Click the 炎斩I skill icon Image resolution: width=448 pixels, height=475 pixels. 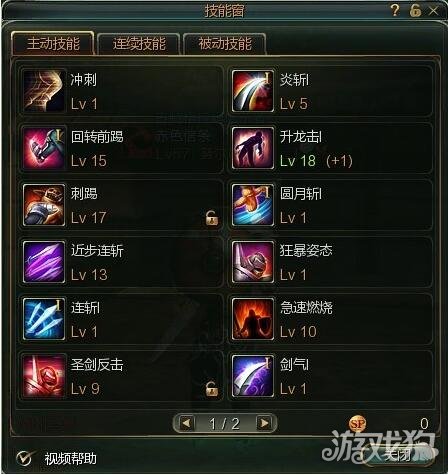click(253, 91)
